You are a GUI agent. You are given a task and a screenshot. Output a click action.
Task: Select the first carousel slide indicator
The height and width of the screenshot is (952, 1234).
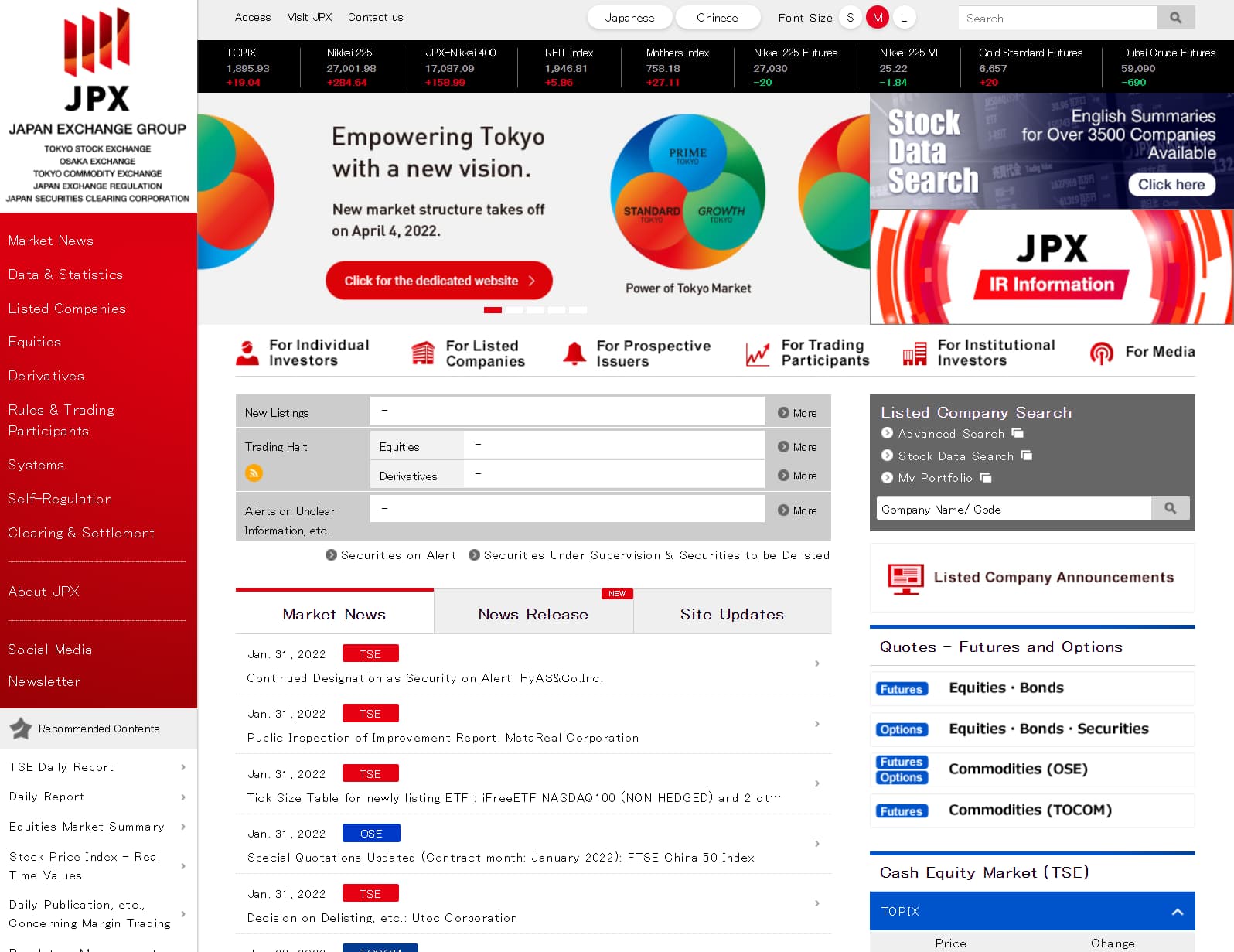pos(493,310)
